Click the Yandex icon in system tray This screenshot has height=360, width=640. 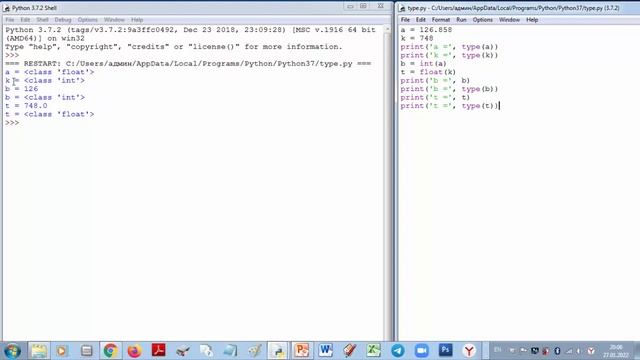(x=591, y=351)
